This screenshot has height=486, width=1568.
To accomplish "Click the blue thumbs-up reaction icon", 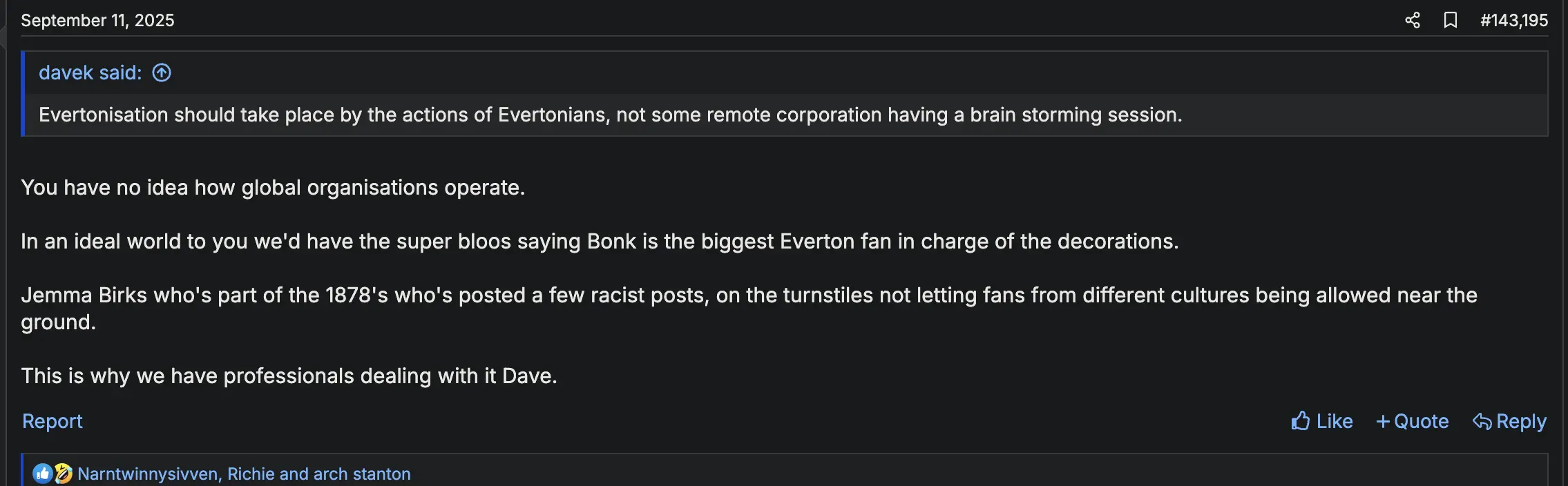I will [x=42, y=474].
